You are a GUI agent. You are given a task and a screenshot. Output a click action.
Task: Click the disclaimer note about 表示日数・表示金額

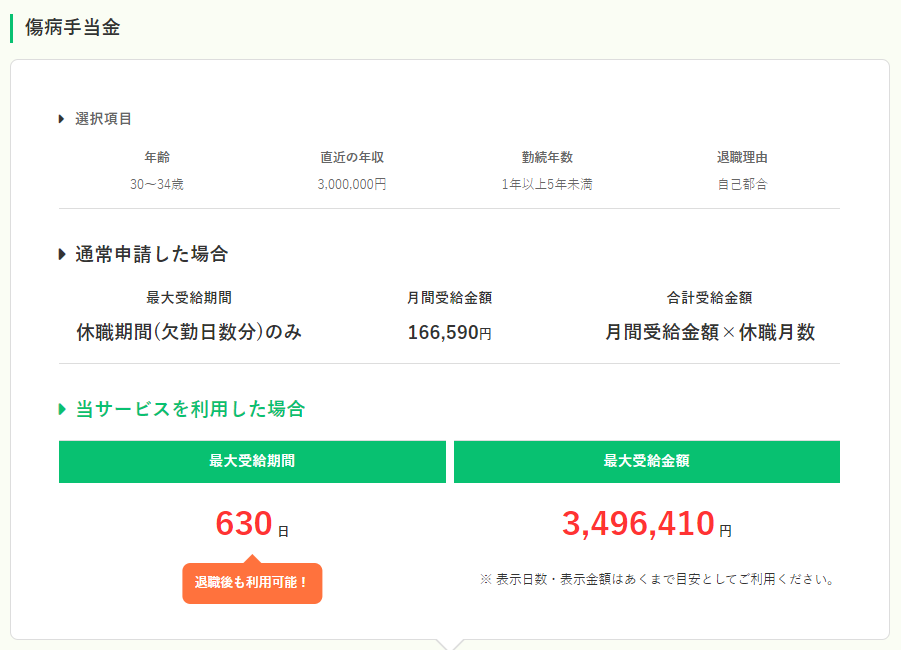(x=657, y=579)
